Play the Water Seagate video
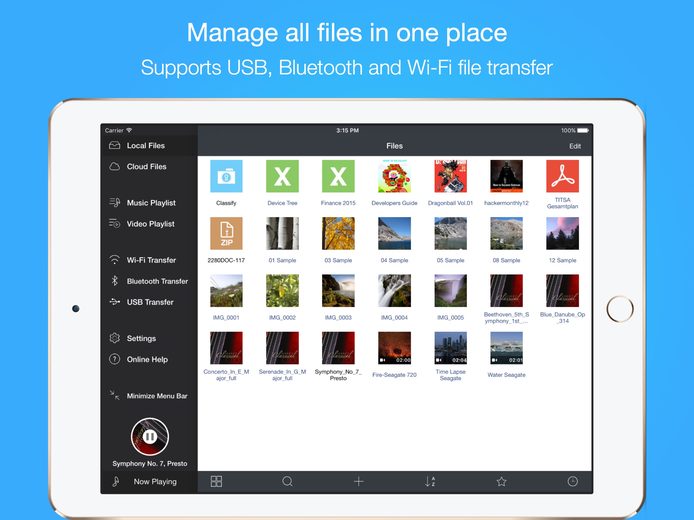This screenshot has width=694, height=520. [x=506, y=348]
